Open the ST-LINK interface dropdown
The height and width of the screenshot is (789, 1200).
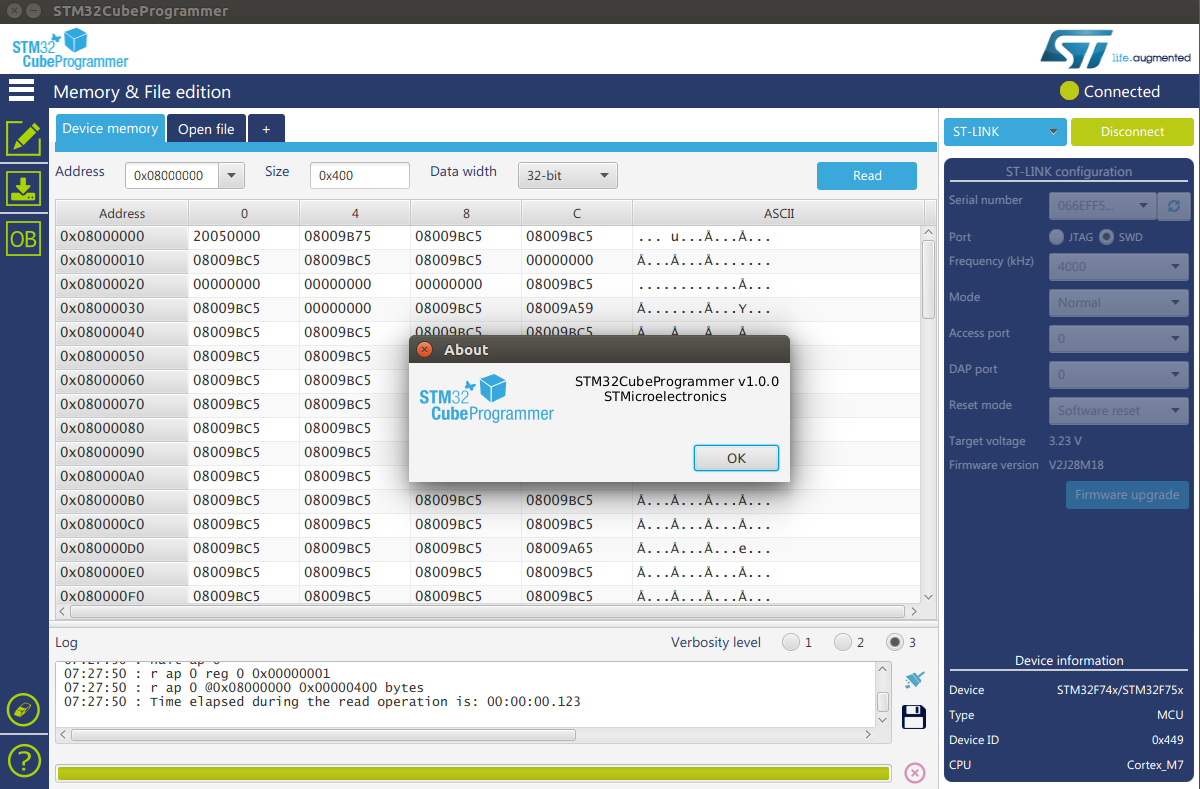tap(1005, 131)
